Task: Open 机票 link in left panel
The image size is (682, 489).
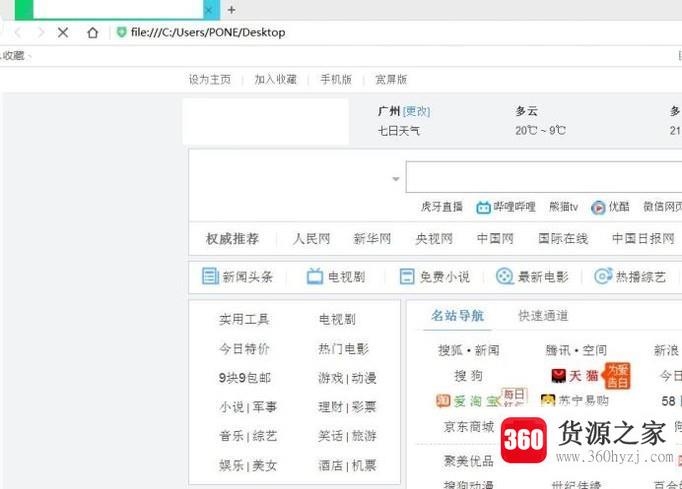Action: 364,466
